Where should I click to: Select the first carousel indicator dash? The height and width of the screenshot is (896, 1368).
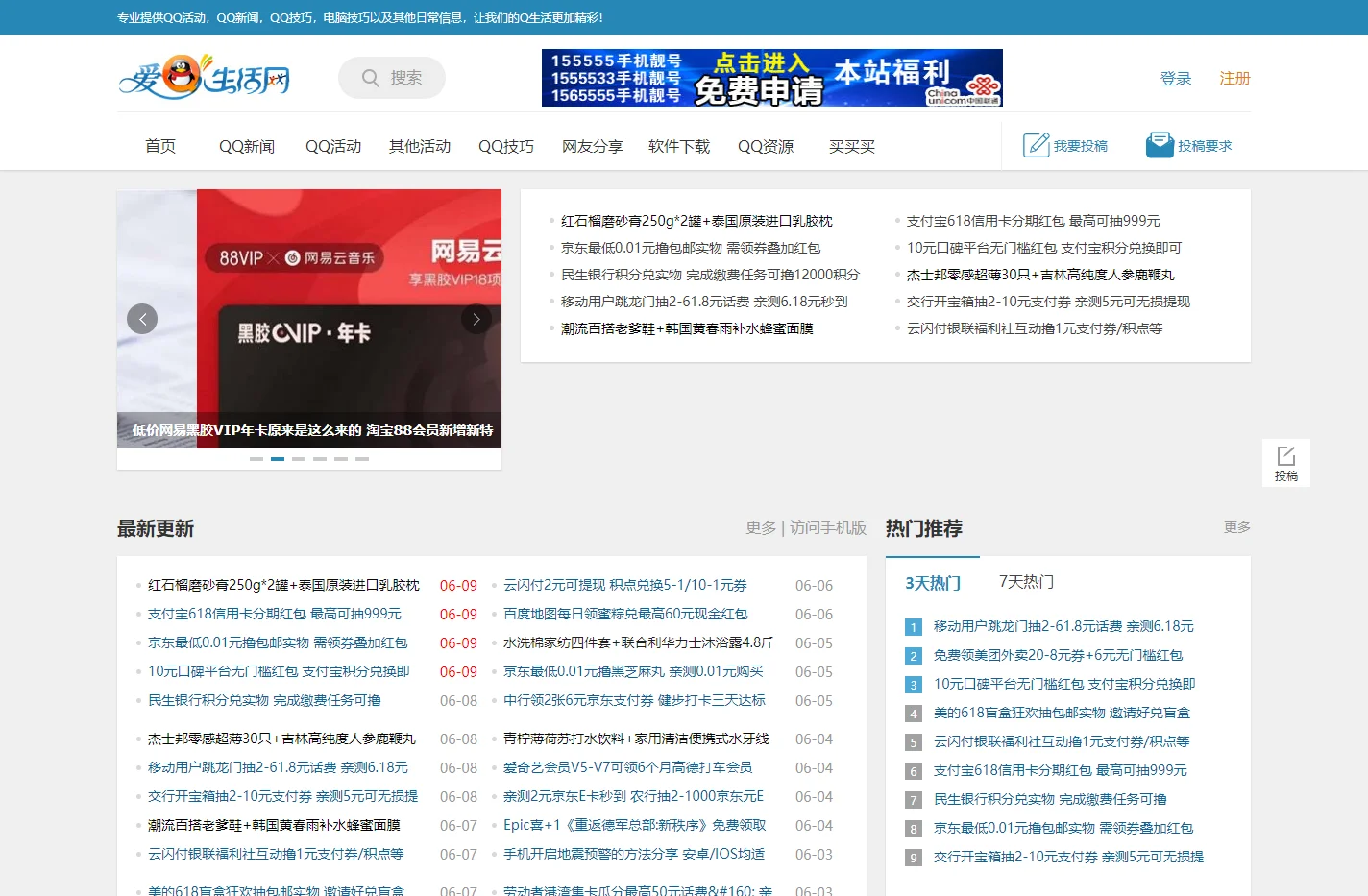point(256,459)
